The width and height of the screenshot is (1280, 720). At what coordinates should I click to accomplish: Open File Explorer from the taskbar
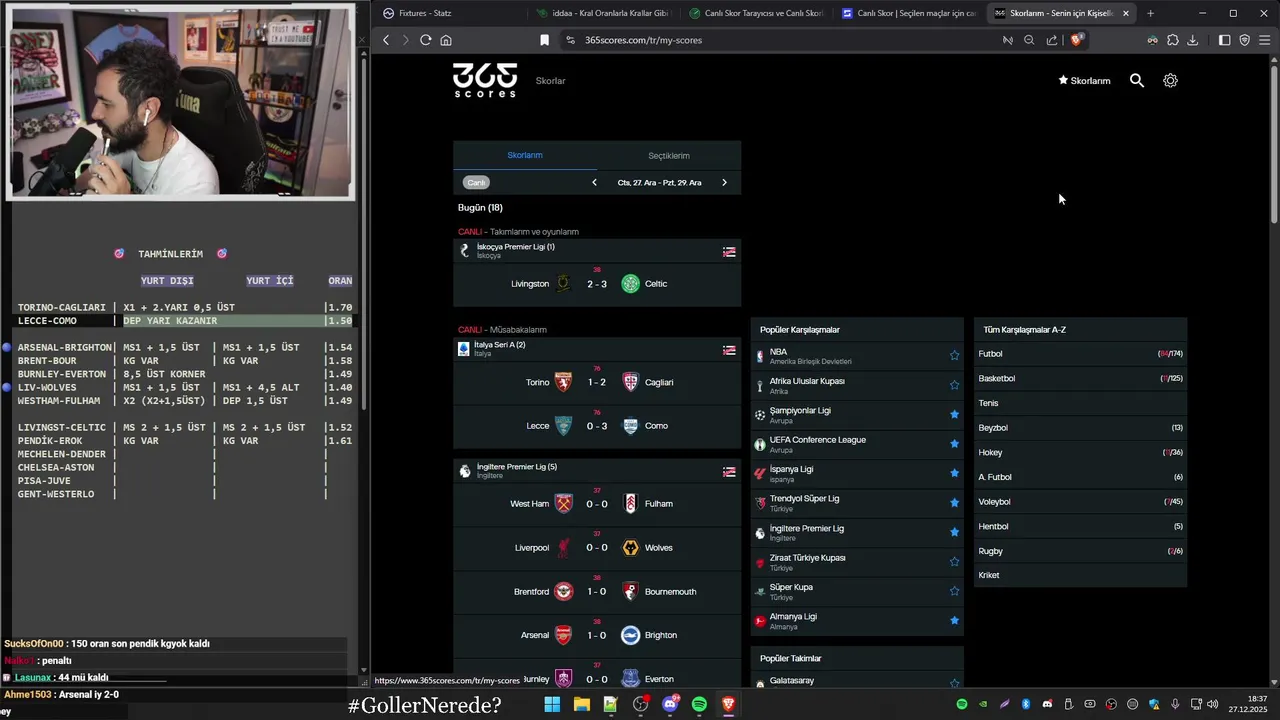[x=581, y=705]
